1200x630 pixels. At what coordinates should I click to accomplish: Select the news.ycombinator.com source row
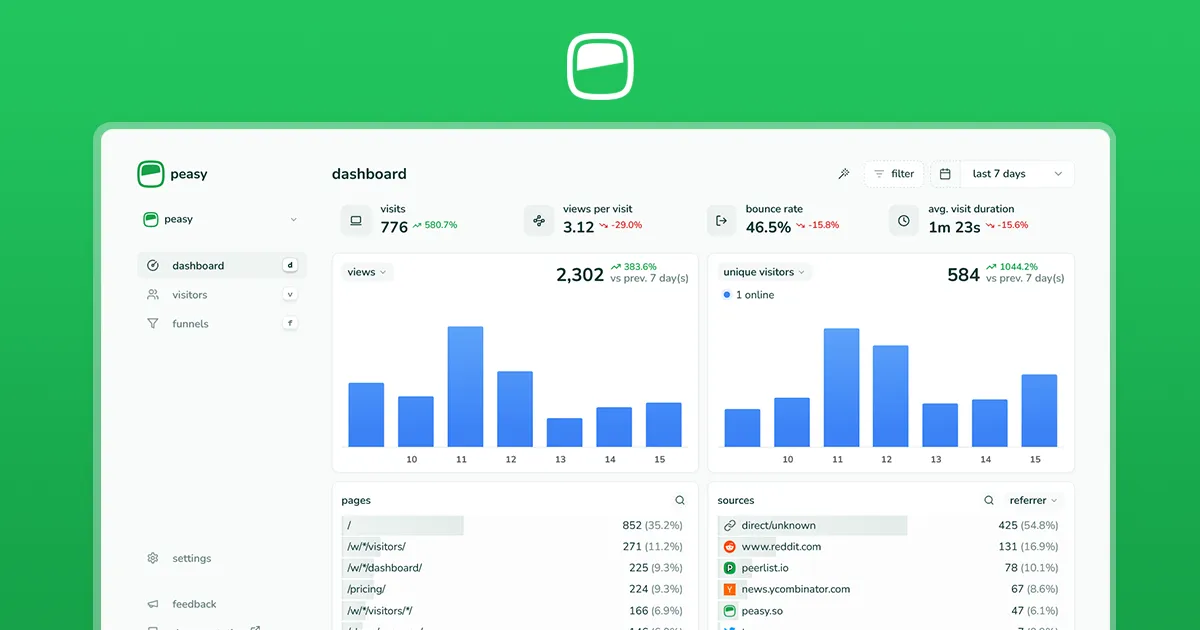coord(795,589)
